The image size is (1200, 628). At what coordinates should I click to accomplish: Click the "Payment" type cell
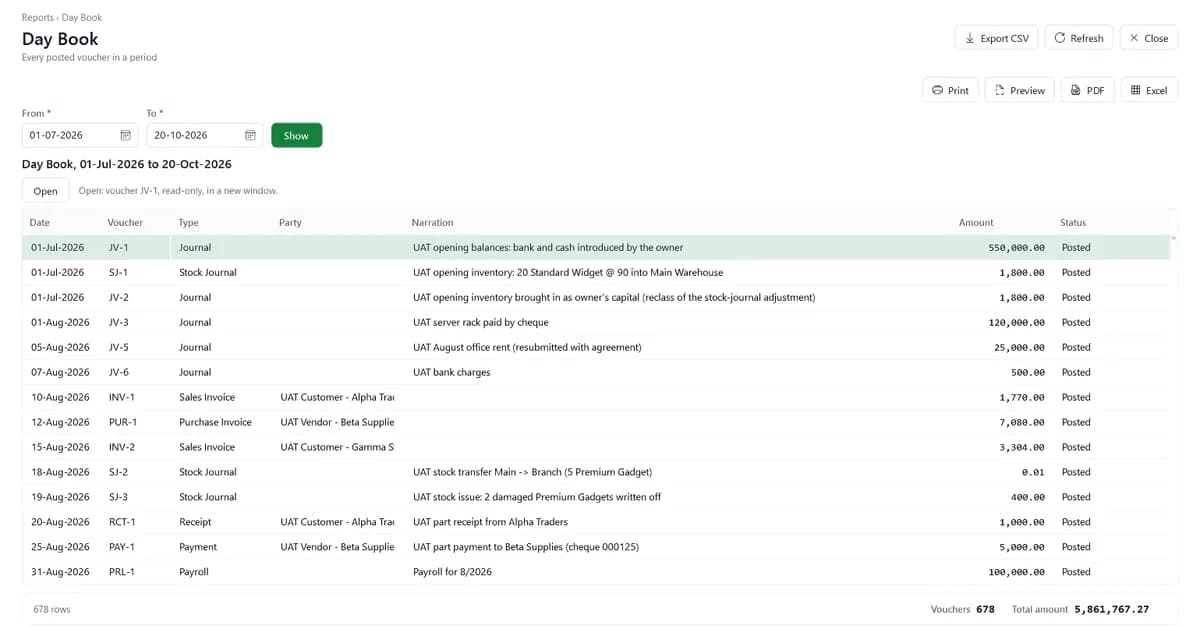pyautogui.click(x=197, y=547)
